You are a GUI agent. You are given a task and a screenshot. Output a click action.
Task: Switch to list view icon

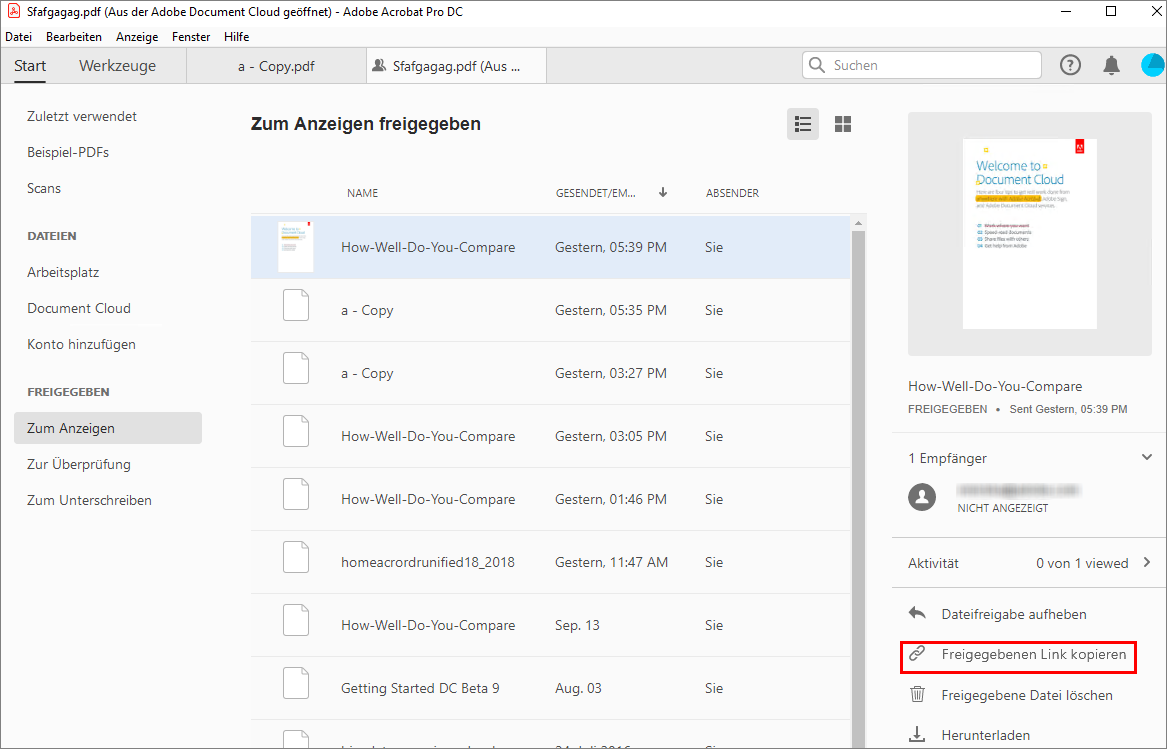coord(802,124)
